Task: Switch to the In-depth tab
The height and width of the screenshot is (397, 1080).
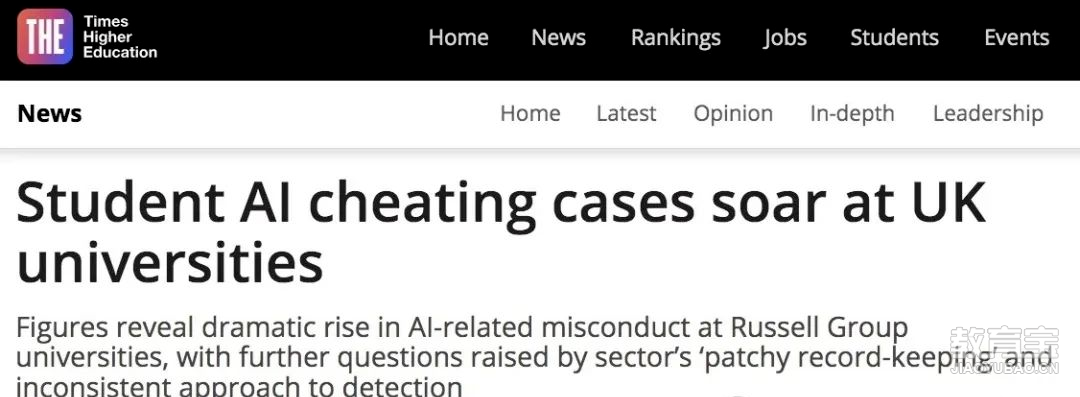Action: [852, 114]
